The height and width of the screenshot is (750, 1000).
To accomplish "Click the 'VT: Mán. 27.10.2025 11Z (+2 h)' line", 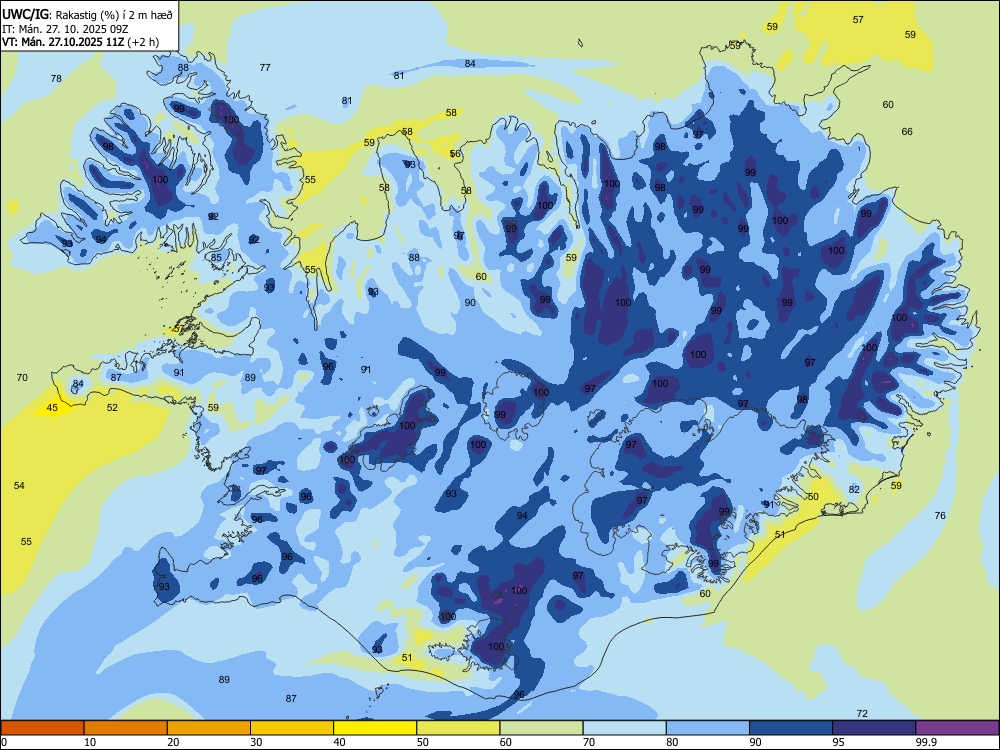I will coord(80,42).
